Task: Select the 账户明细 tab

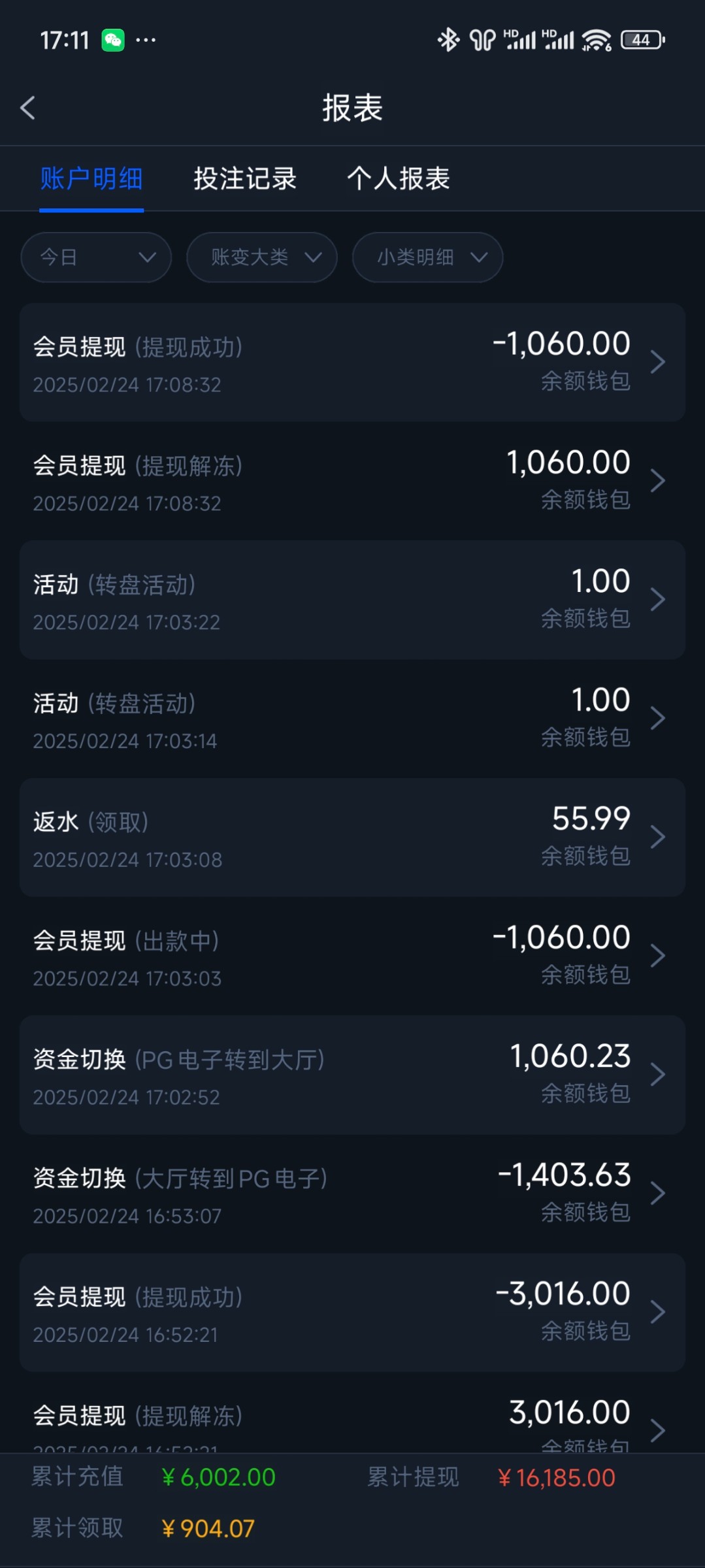Action: click(91, 178)
